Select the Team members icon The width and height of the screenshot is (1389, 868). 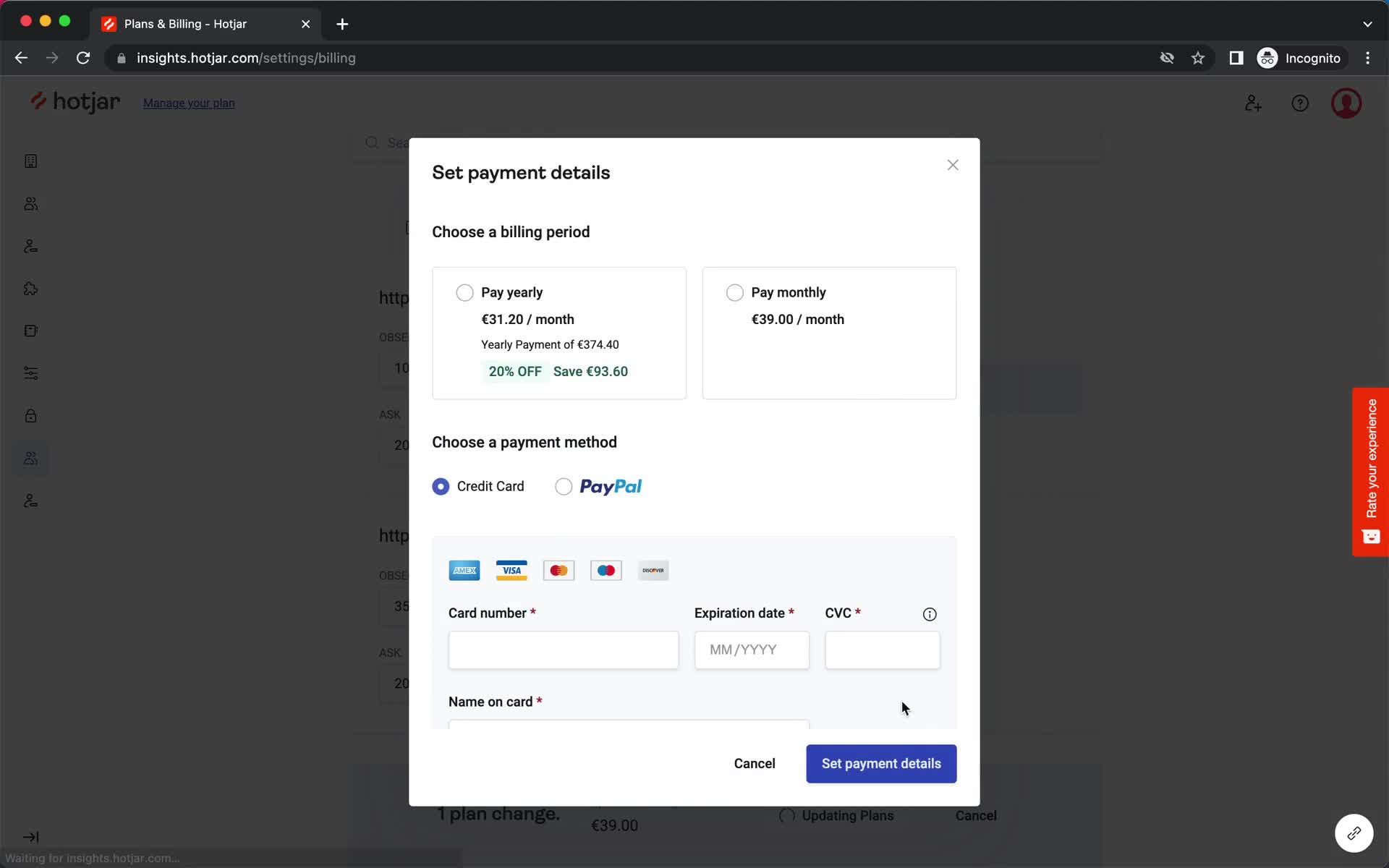click(x=30, y=458)
